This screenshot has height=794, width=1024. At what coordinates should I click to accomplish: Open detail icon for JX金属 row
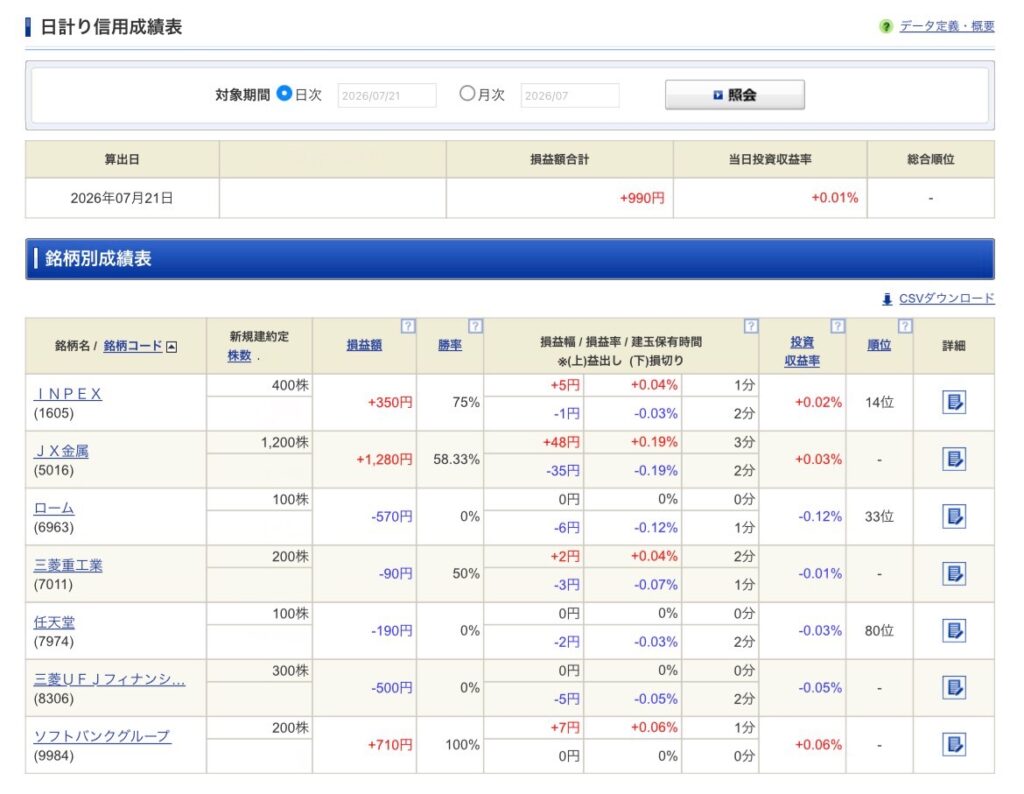[953, 459]
